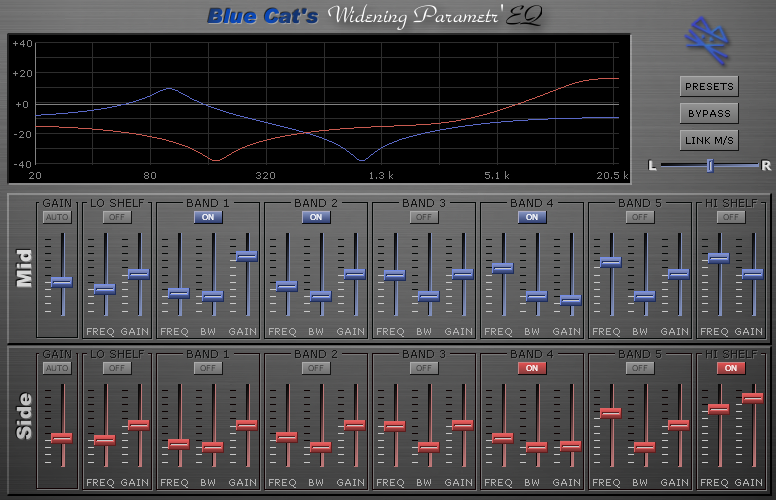Click the L/R balance slider handle

coord(710,165)
